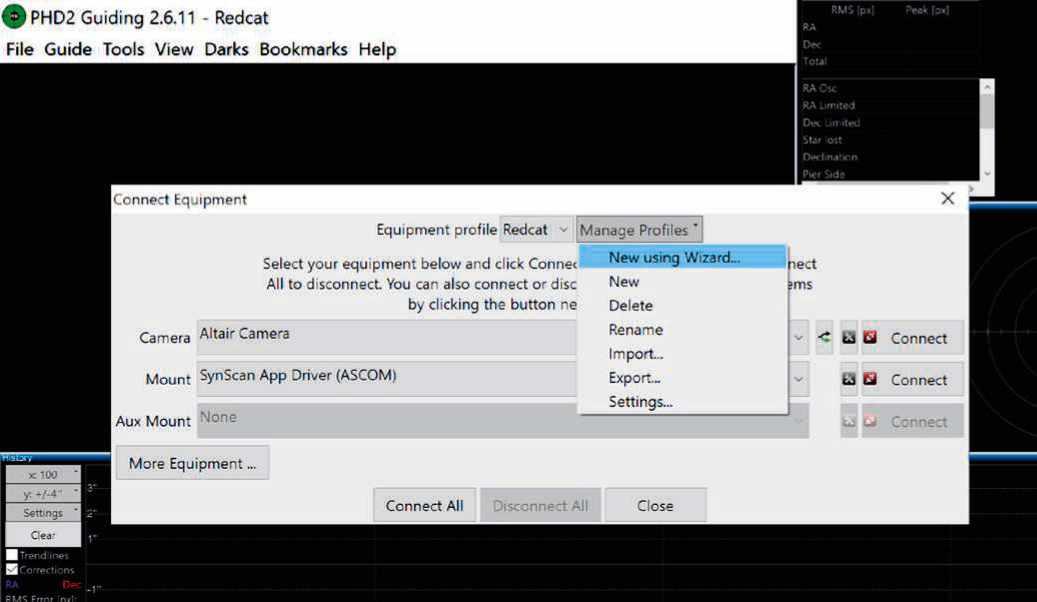Open Mount setup wrench icon
Viewport: 1037px width, 602px height.
[x=849, y=379]
